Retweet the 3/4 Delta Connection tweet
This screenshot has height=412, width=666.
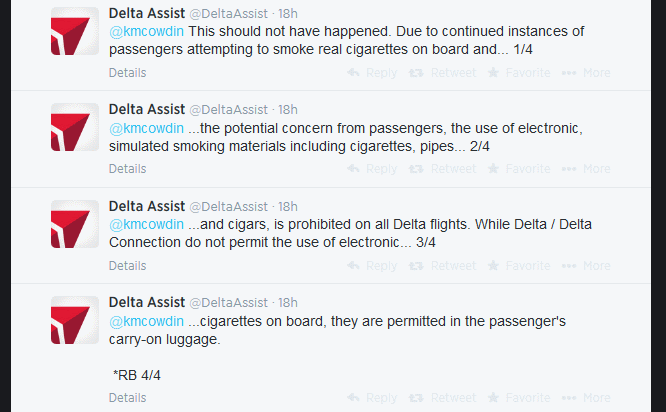443,266
